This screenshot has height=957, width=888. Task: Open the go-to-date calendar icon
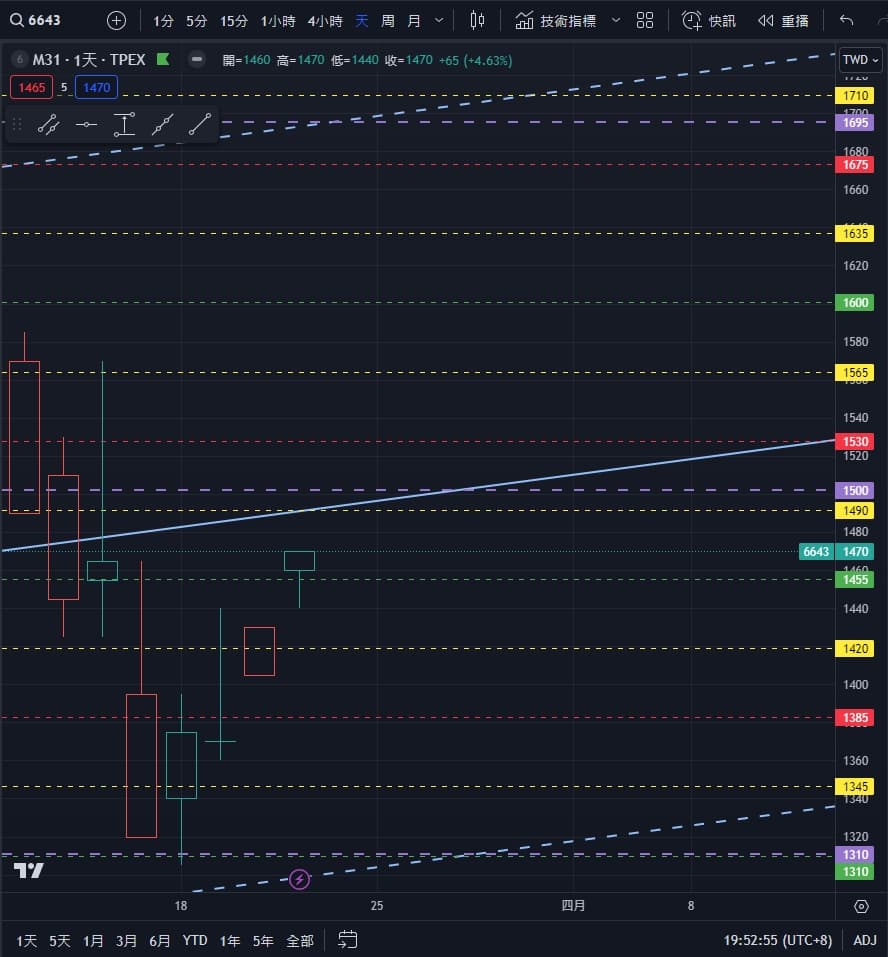coord(348,940)
